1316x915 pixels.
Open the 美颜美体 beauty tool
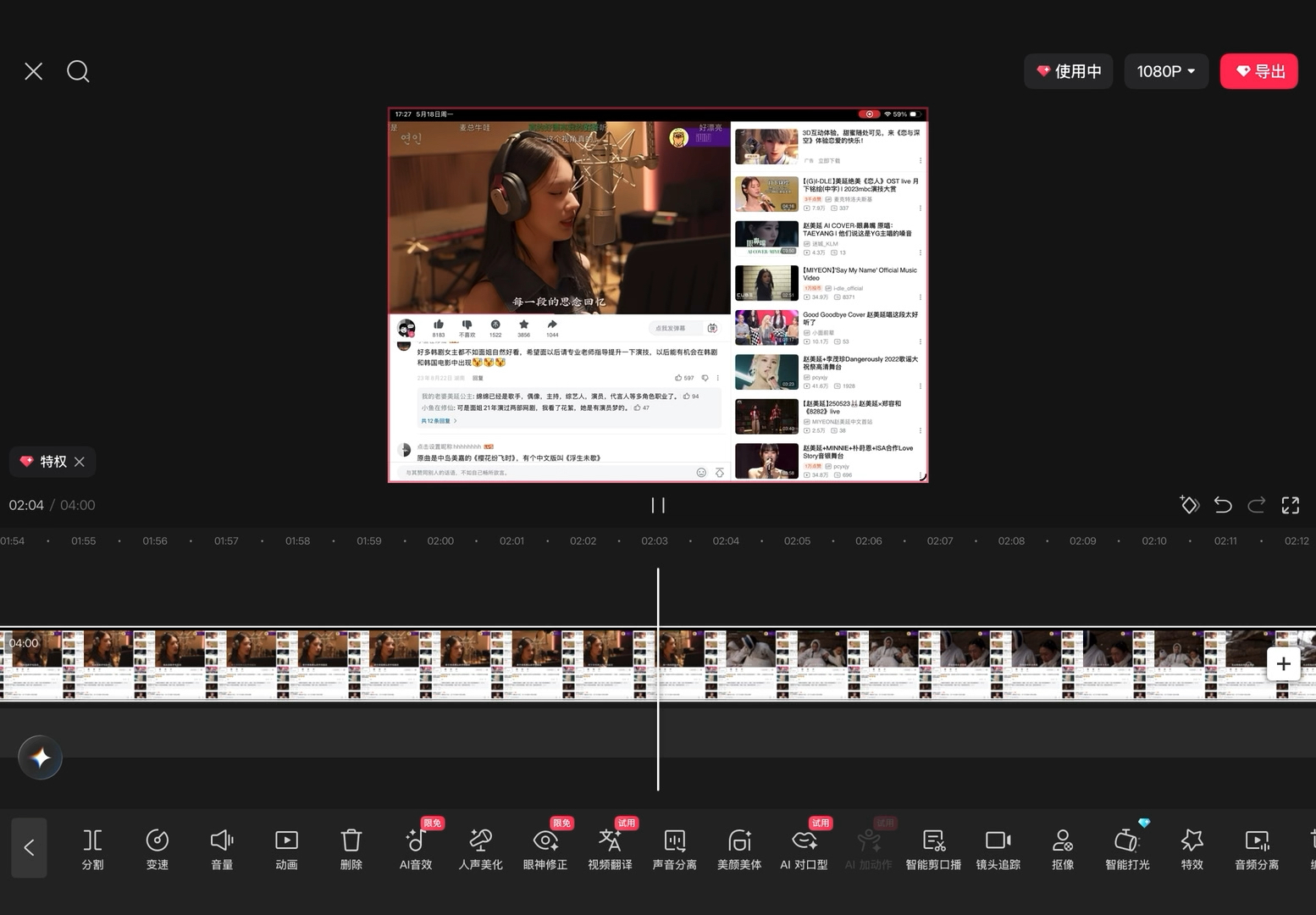pyautogui.click(x=739, y=849)
